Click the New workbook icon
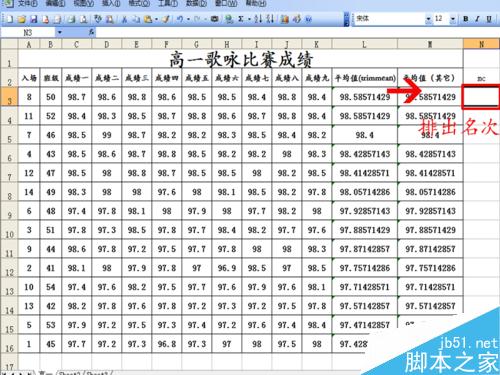The height and width of the screenshot is (375, 500). (x=9, y=19)
